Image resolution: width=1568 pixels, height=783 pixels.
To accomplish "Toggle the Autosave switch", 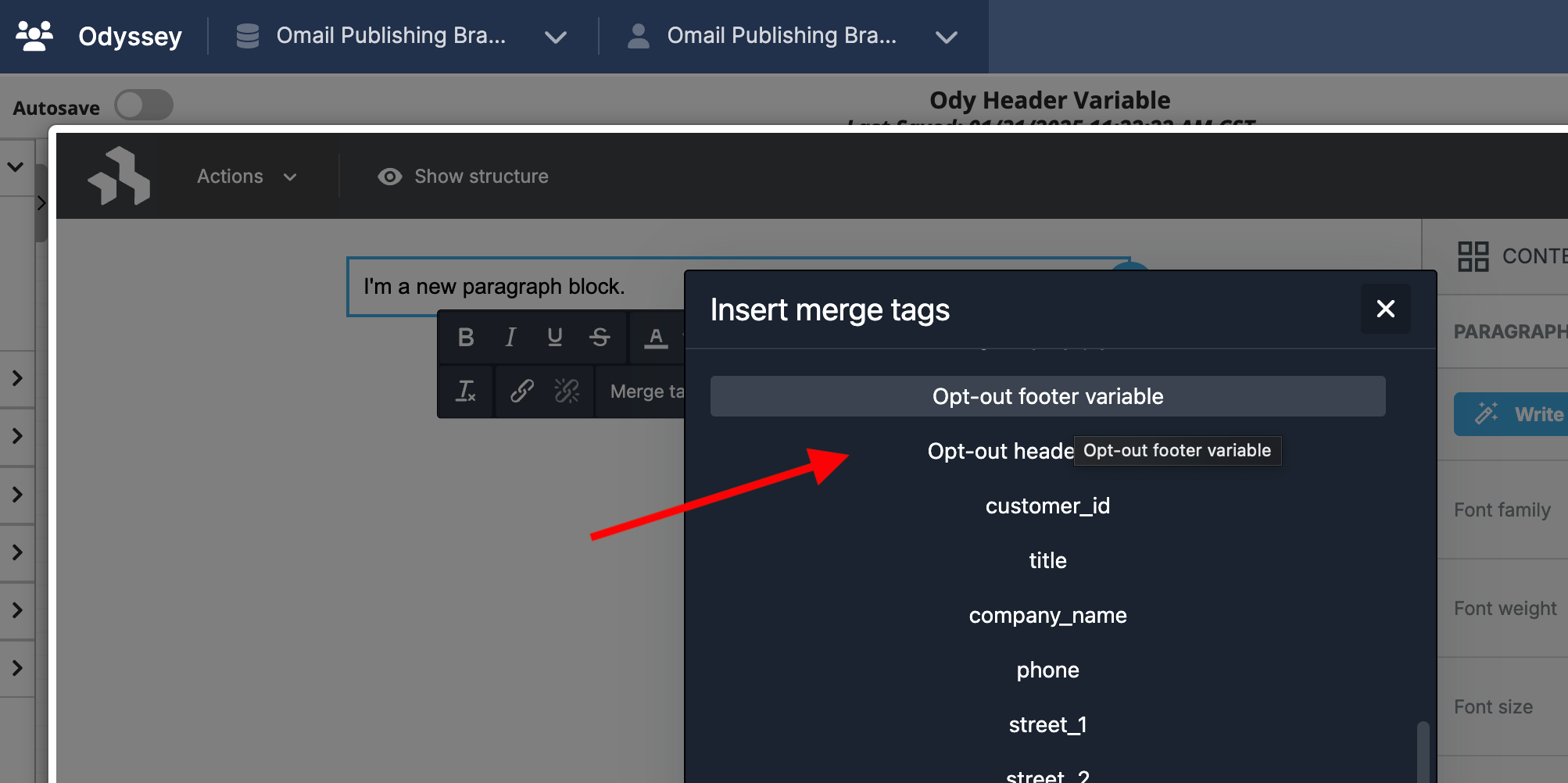I will pyautogui.click(x=144, y=105).
